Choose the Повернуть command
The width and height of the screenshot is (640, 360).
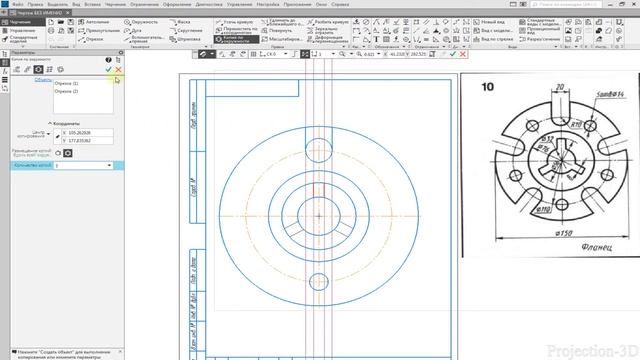tap(277, 31)
